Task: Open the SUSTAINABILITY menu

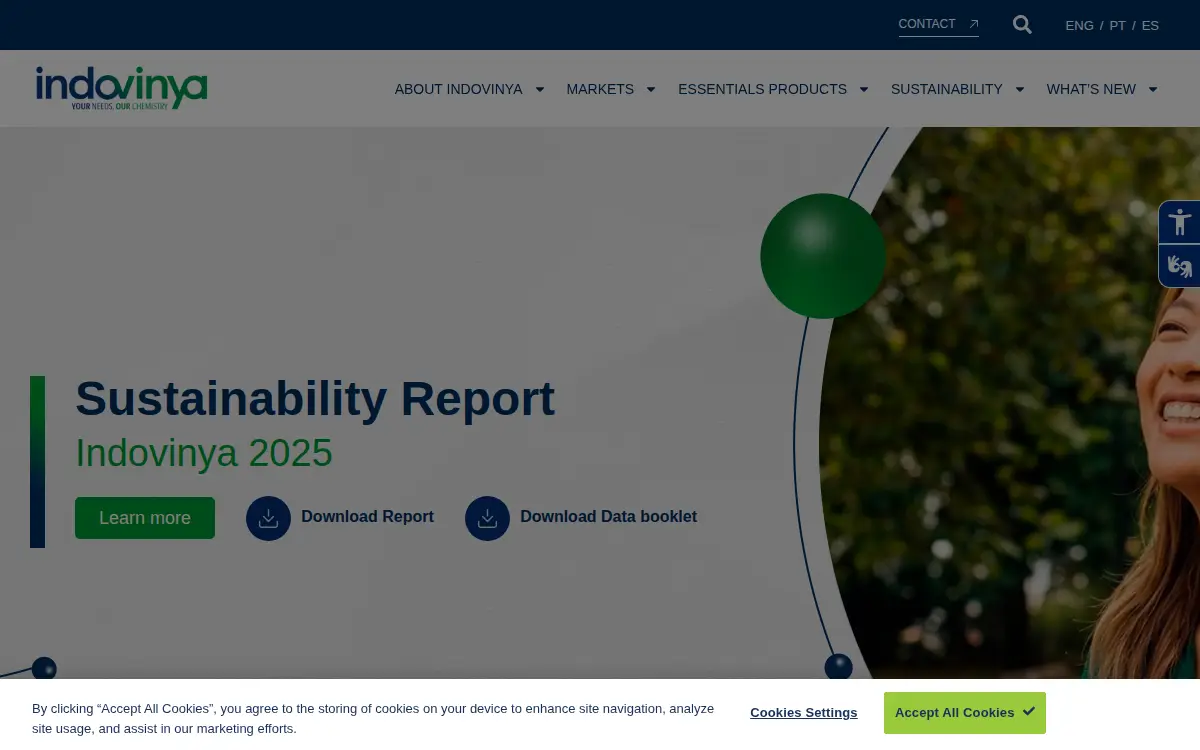Action: [946, 89]
